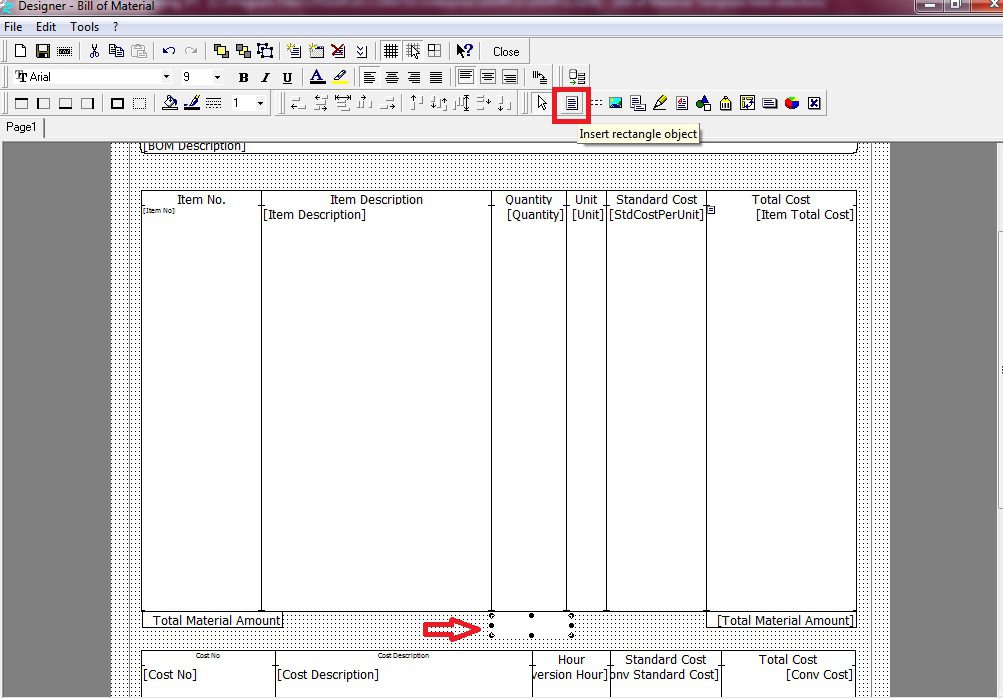This screenshot has height=699, width=1003.
Task: Toggle the right frame line
Action: point(88,103)
